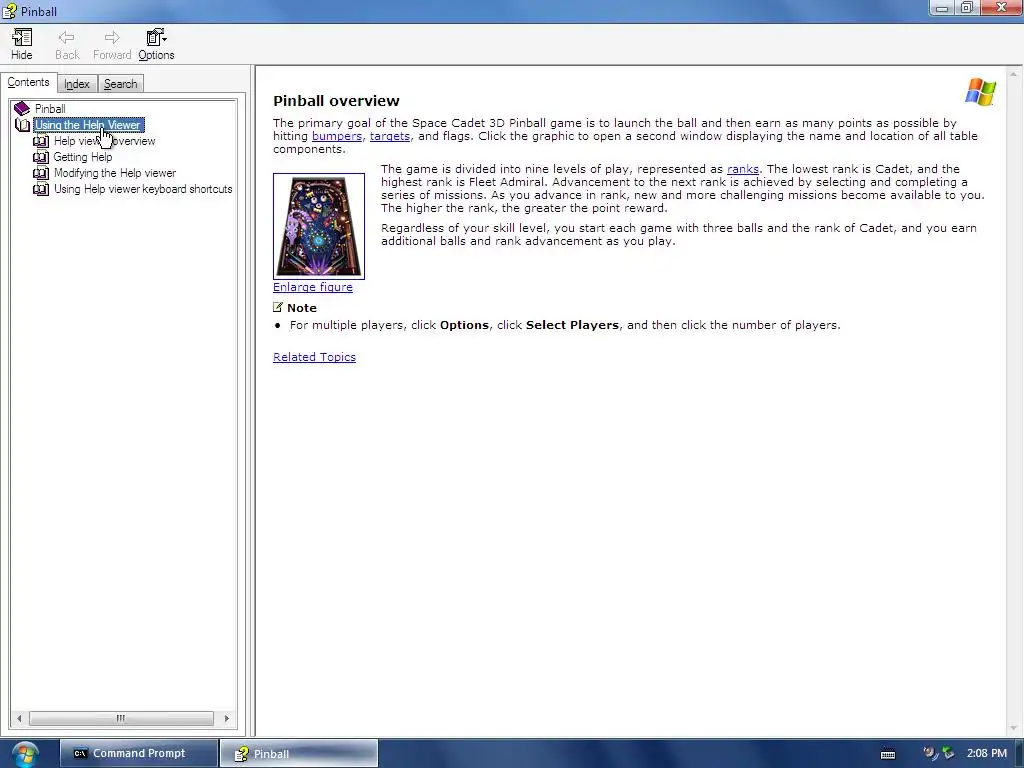Click the topic icon for Getting Help

click(x=40, y=157)
